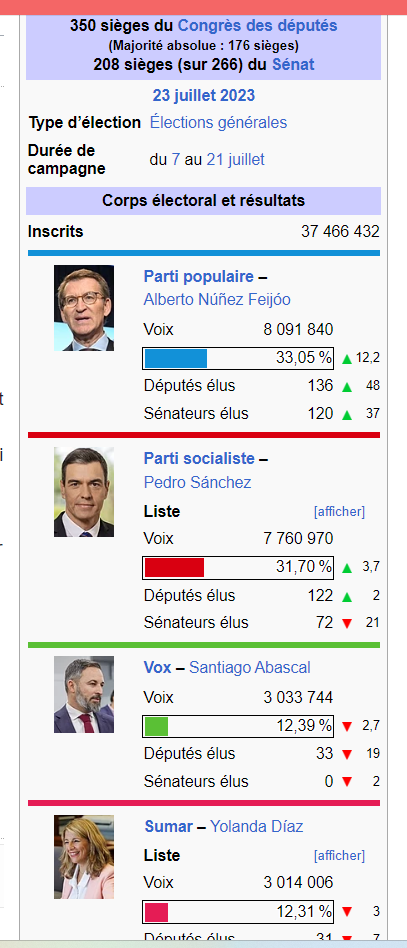Click the red down arrow beside 12,39 %
This screenshot has height=948, width=407.
point(347,726)
